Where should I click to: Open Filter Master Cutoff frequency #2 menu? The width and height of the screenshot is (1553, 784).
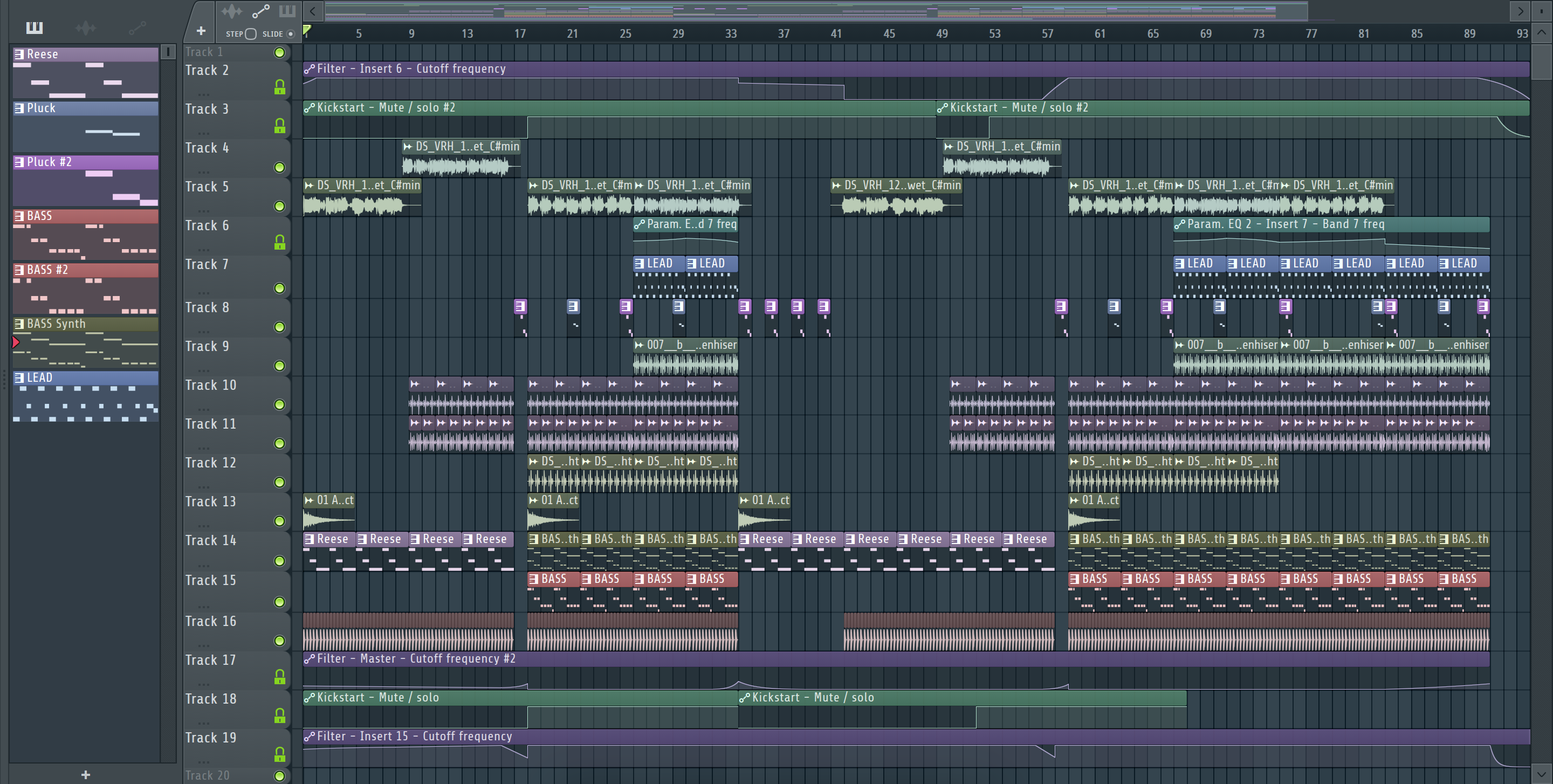pyautogui.click(x=310, y=659)
